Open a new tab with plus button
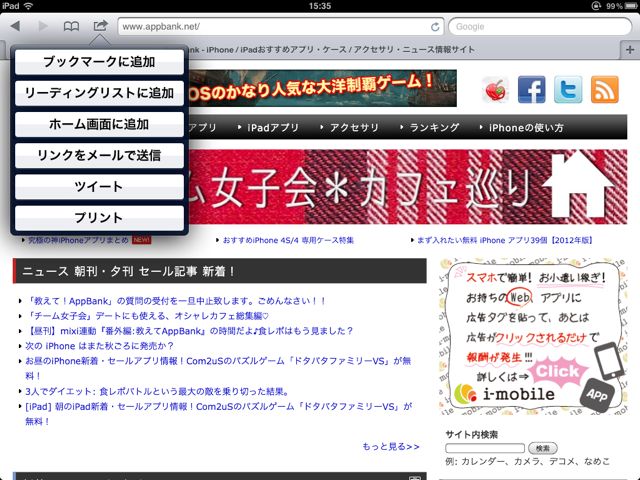The image size is (640, 480). 630,50
